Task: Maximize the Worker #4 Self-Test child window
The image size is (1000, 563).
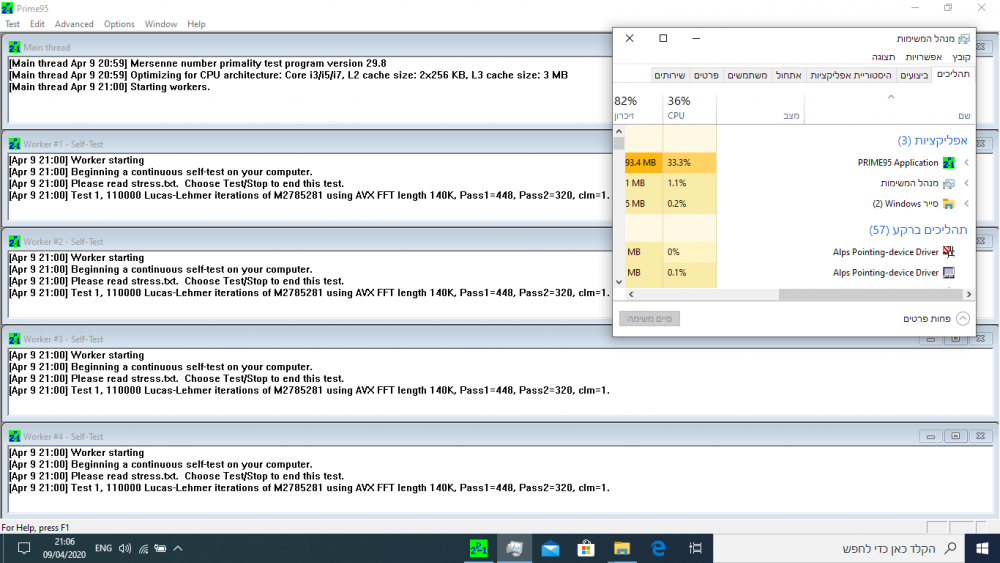Action: tap(955, 436)
